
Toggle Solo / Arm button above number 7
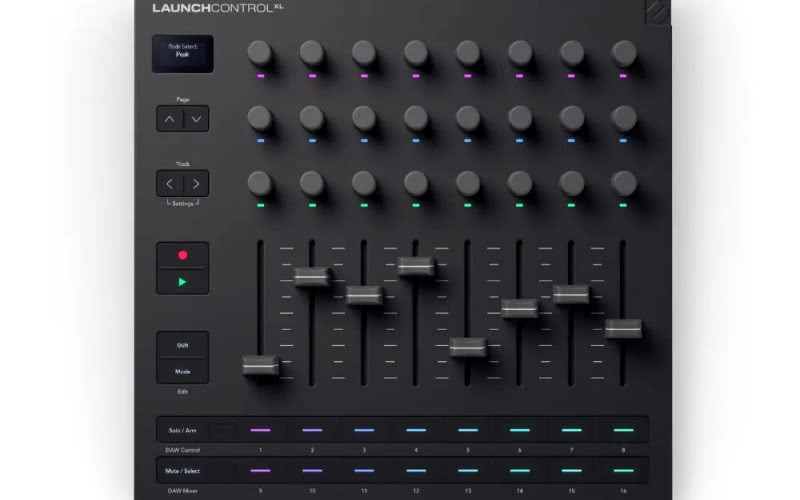click(x=572, y=430)
